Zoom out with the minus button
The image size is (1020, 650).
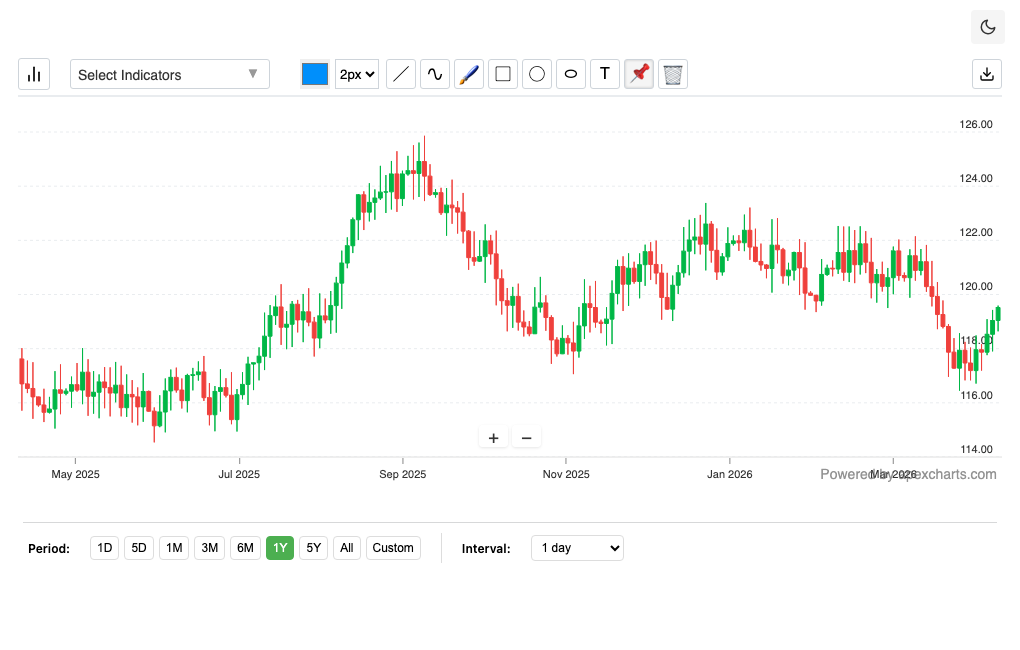[526, 437]
